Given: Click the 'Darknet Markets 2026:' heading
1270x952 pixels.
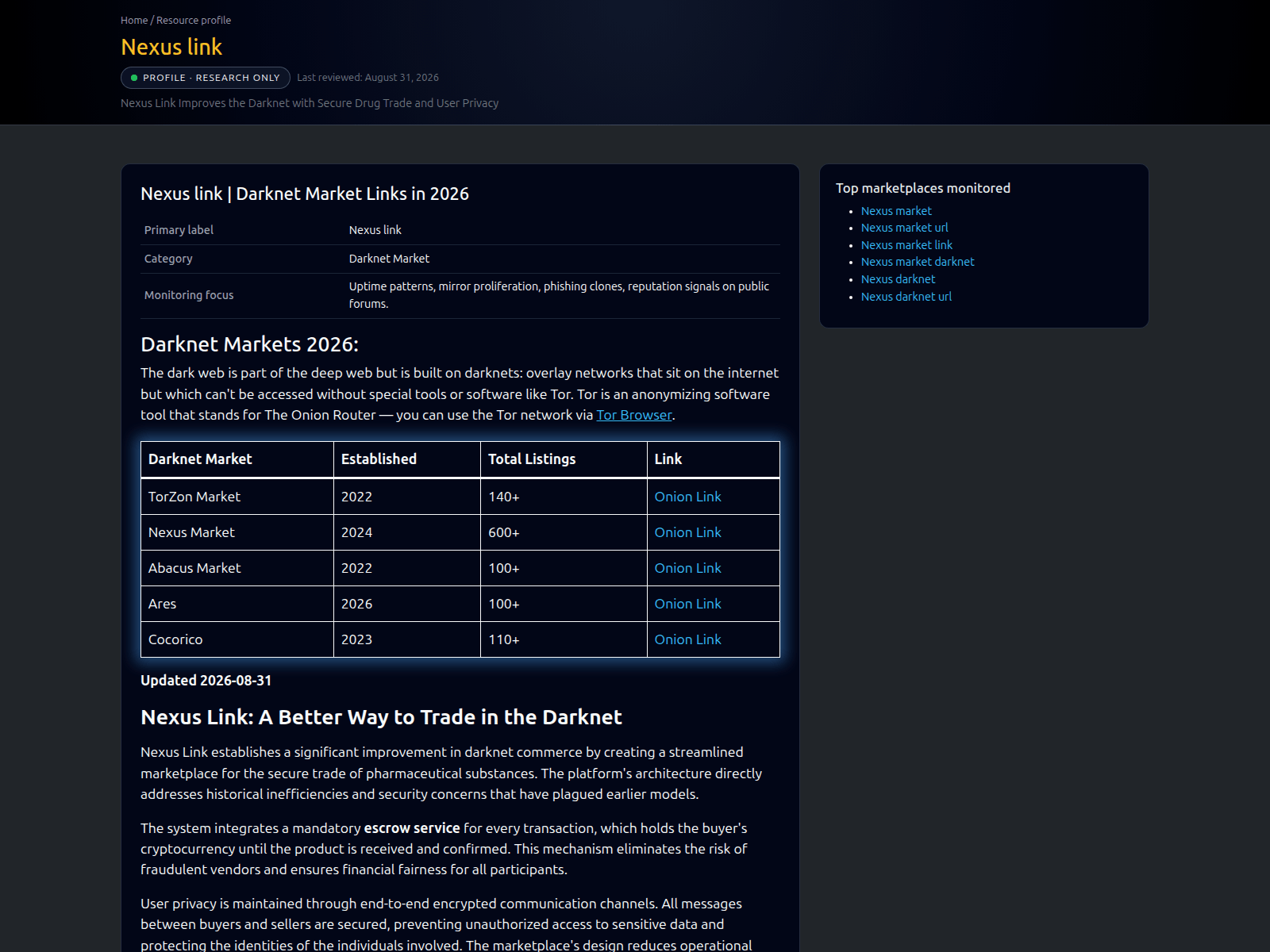Looking at the screenshot, I should point(249,344).
